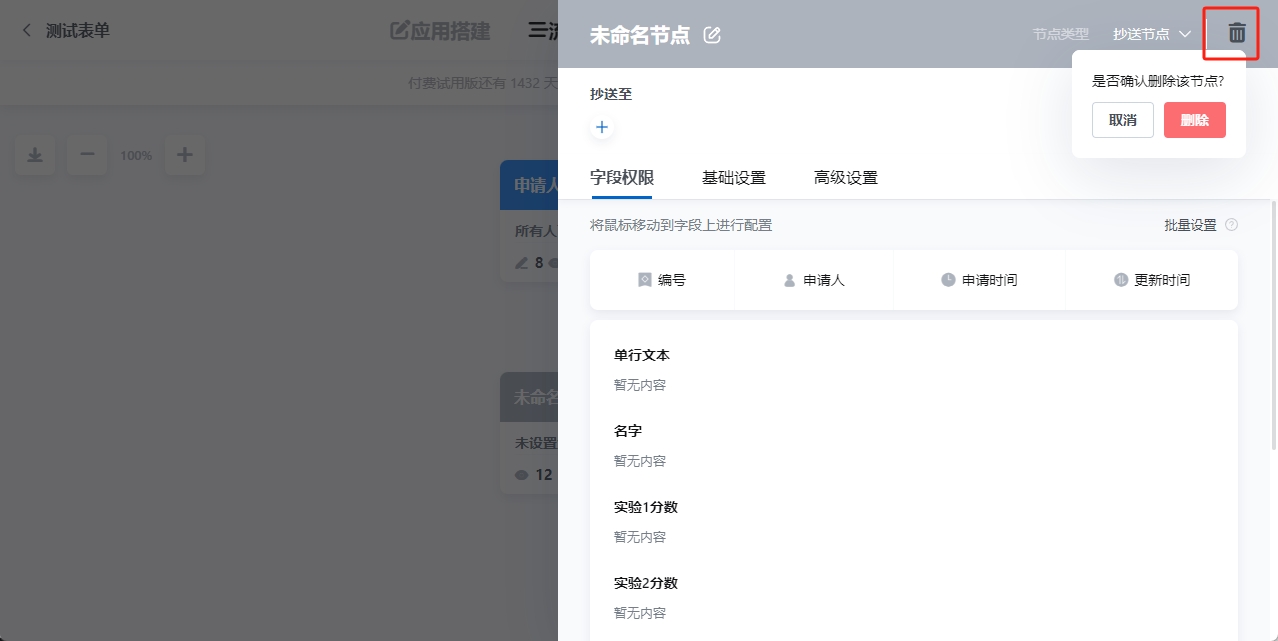
Task: Open 批量设置 batch settings link
Action: [1189, 225]
